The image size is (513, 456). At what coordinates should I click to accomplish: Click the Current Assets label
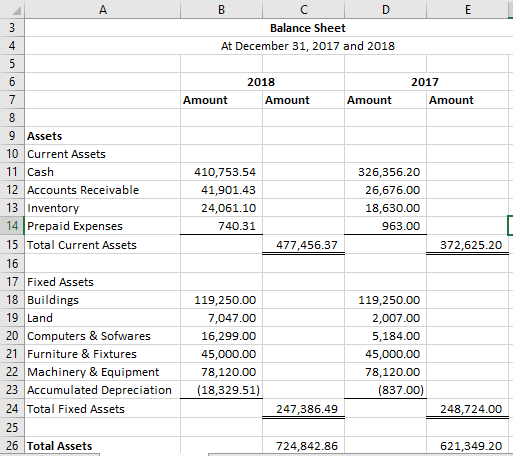pyautogui.click(x=66, y=154)
